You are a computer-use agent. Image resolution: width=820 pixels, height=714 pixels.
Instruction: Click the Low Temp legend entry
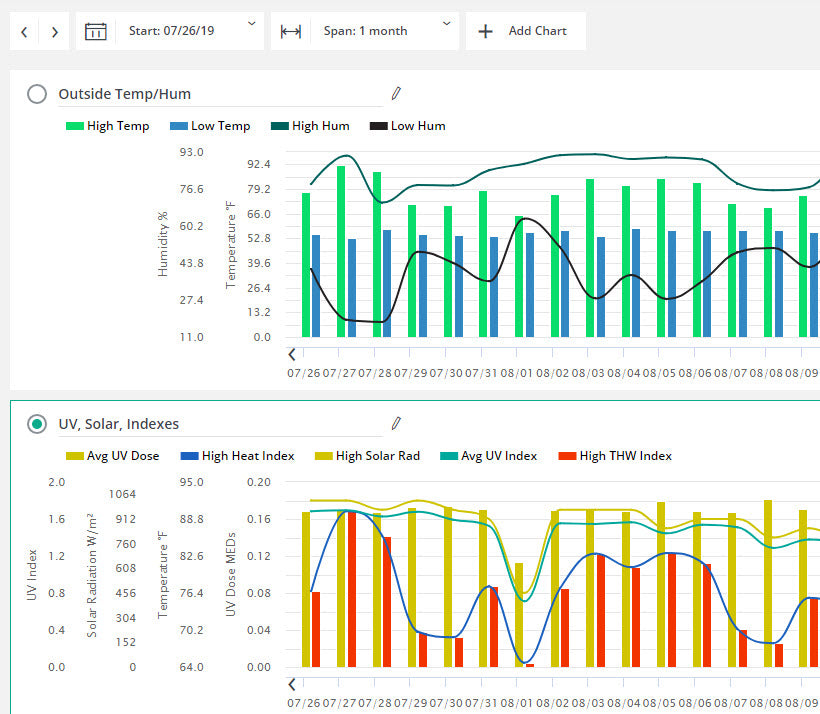209,126
